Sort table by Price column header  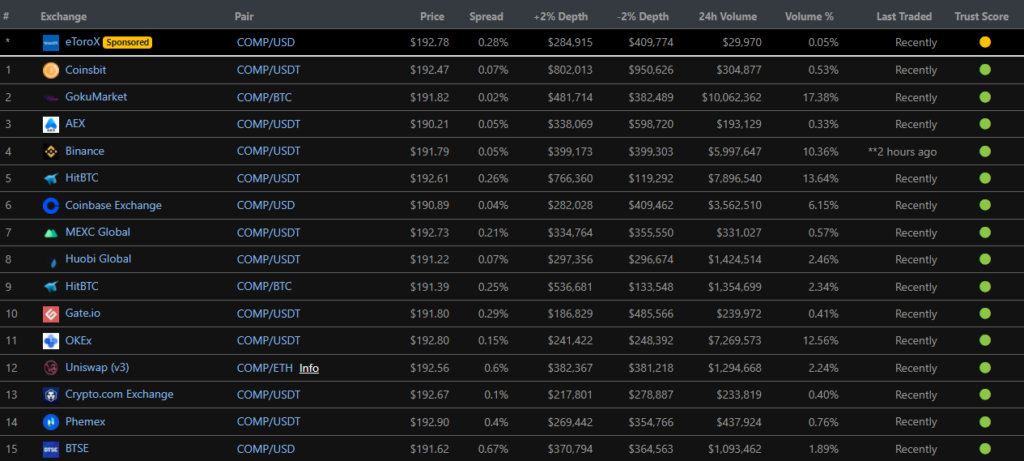pyautogui.click(x=432, y=16)
